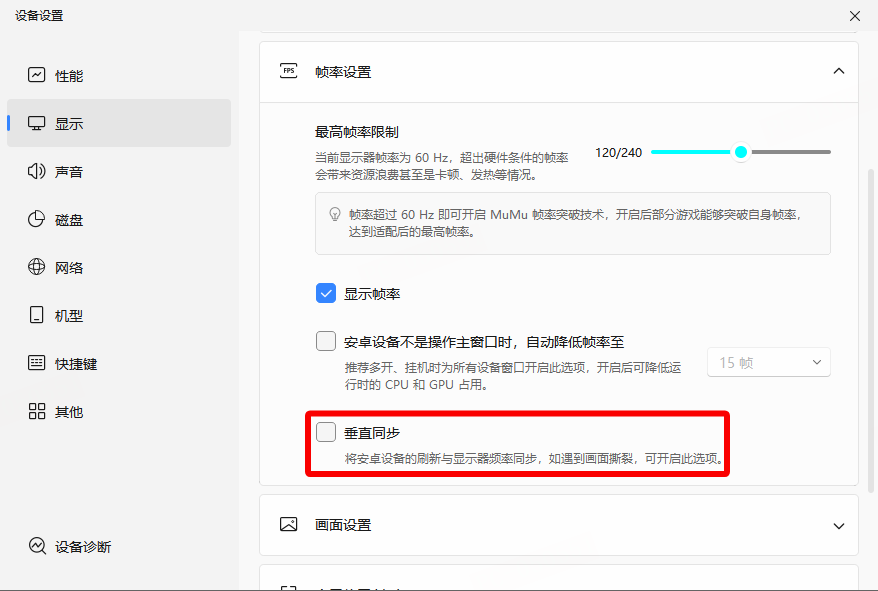The height and width of the screenshot is (591, 878).
Task: Collapse the 帧率设置 section chevron
Action: (839, 71)
